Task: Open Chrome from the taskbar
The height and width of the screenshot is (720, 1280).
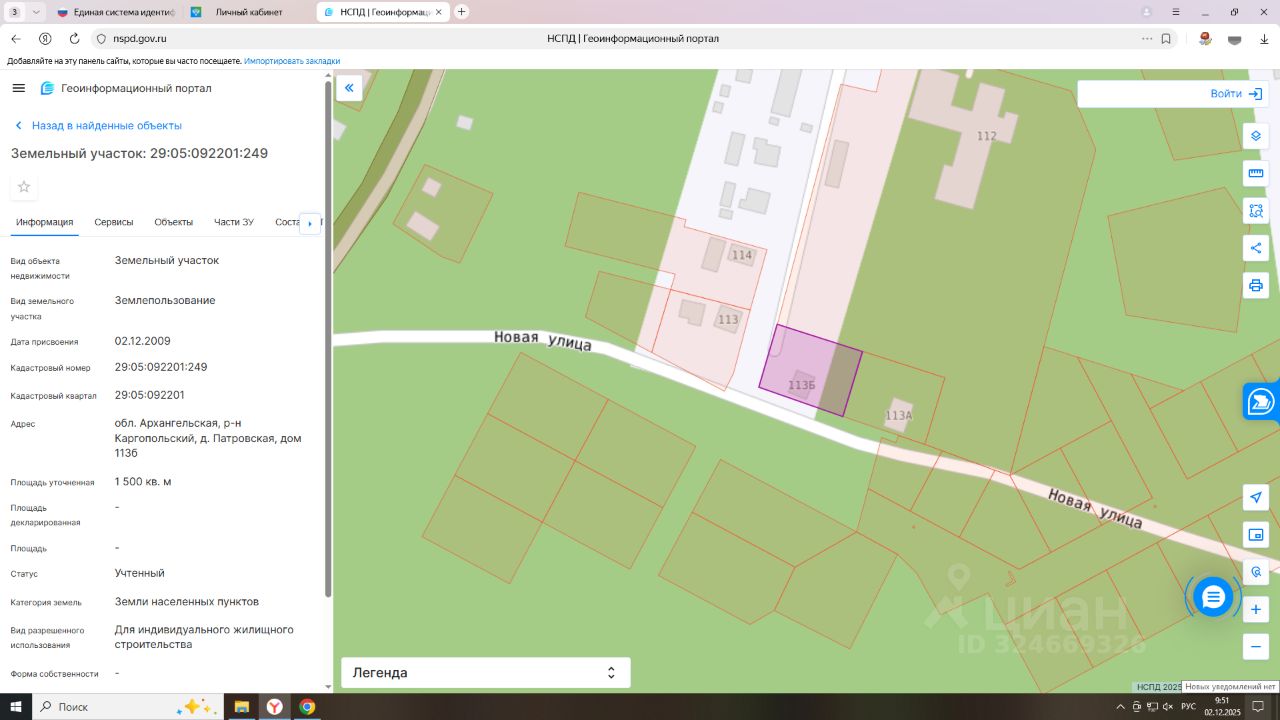Action: [x=307, y=707]
